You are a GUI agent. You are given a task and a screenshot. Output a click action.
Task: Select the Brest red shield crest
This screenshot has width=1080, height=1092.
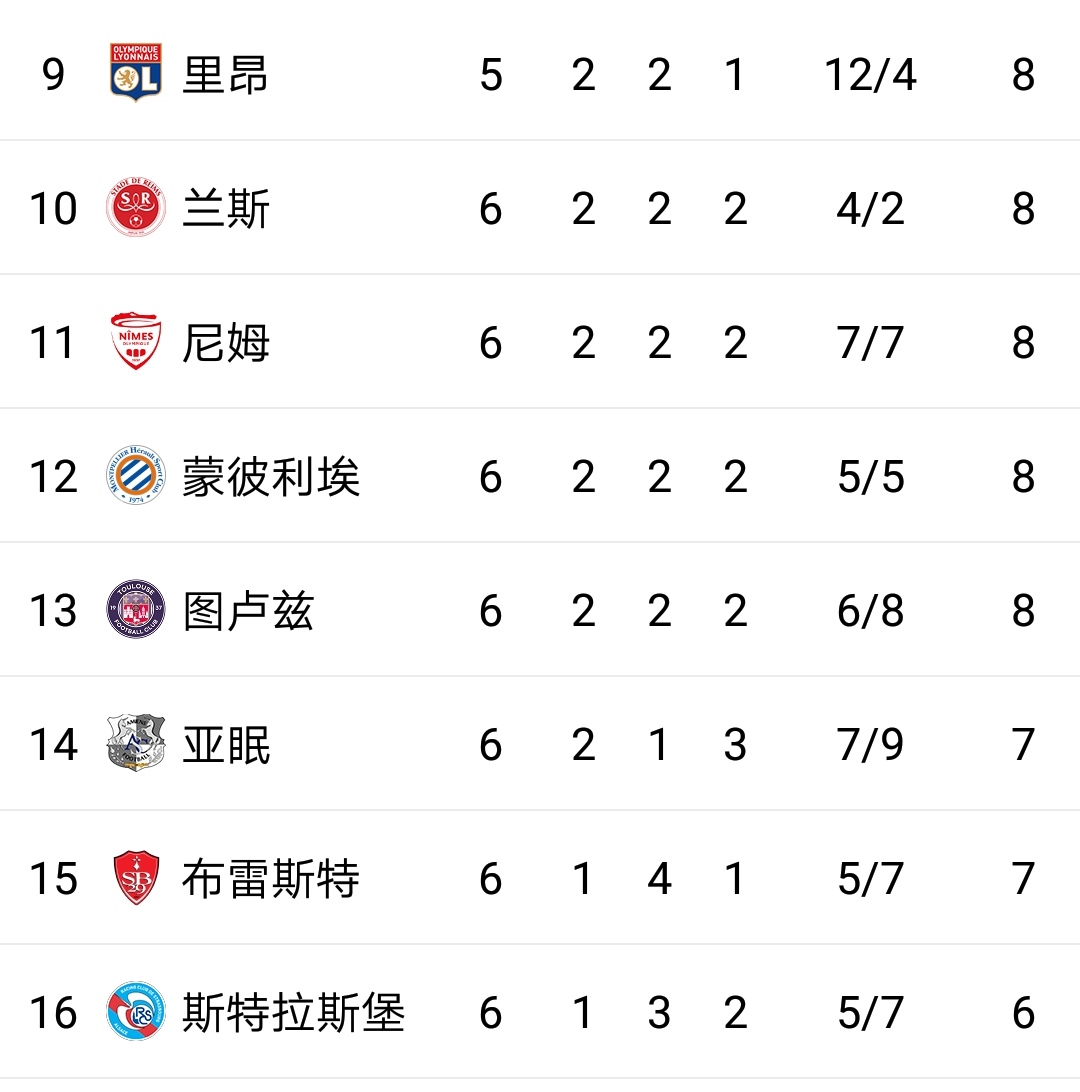[x=136, y=878]
